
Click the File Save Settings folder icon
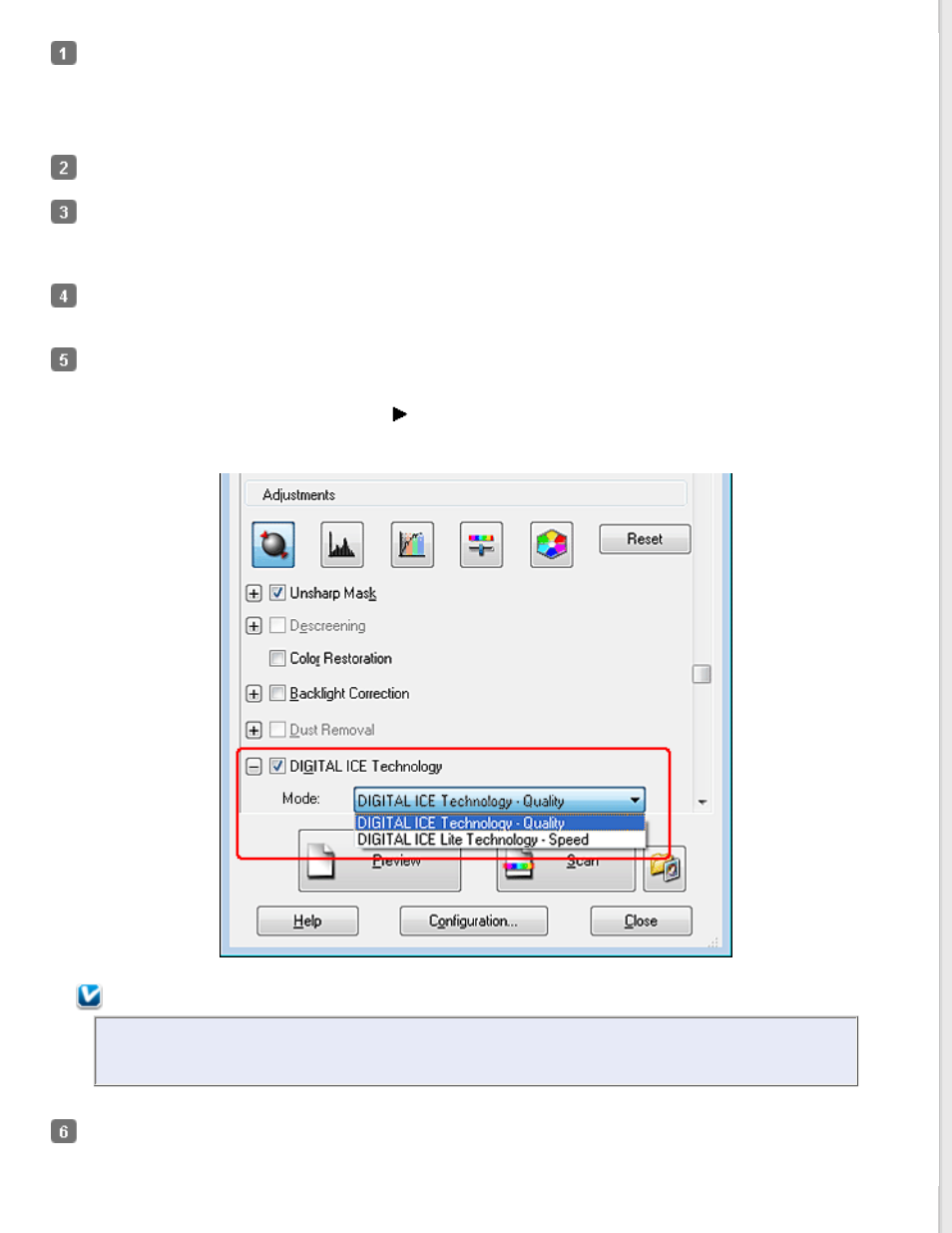pyautogui.click(x=665, y=869)
